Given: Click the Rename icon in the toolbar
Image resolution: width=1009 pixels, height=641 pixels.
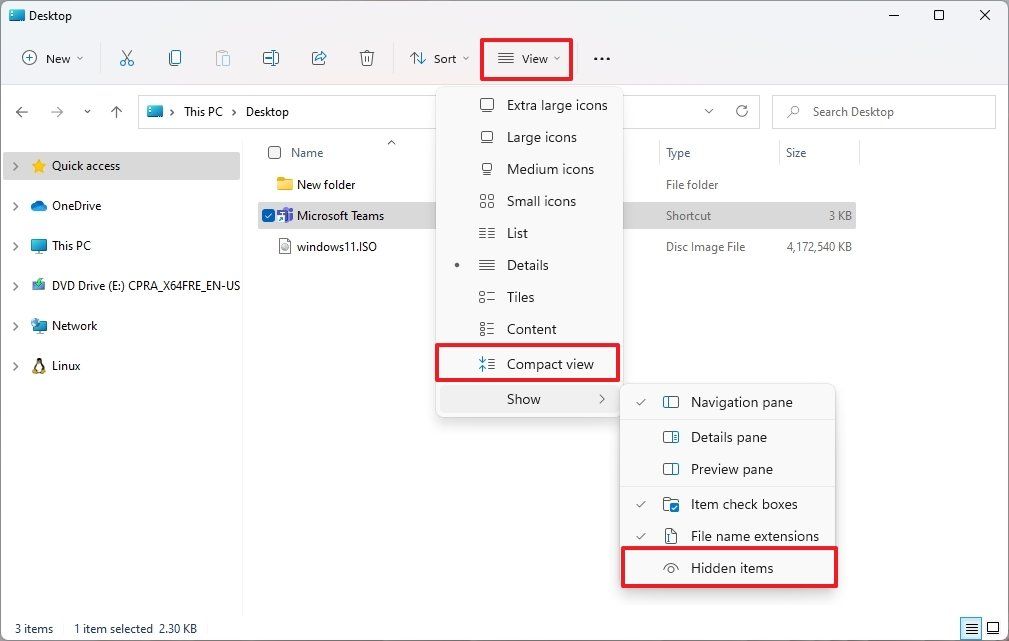Looking at the screenshot, I should pyautogui.click(x=270, y=58).
